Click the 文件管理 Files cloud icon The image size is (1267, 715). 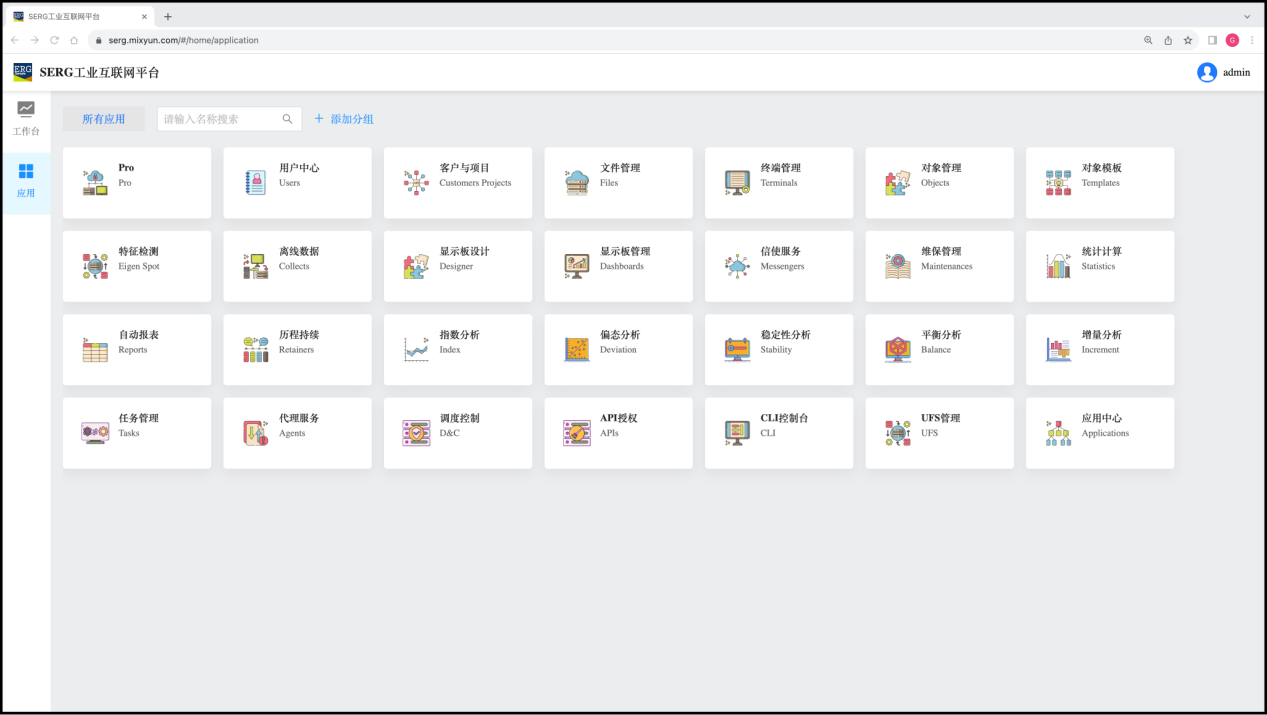577,182
